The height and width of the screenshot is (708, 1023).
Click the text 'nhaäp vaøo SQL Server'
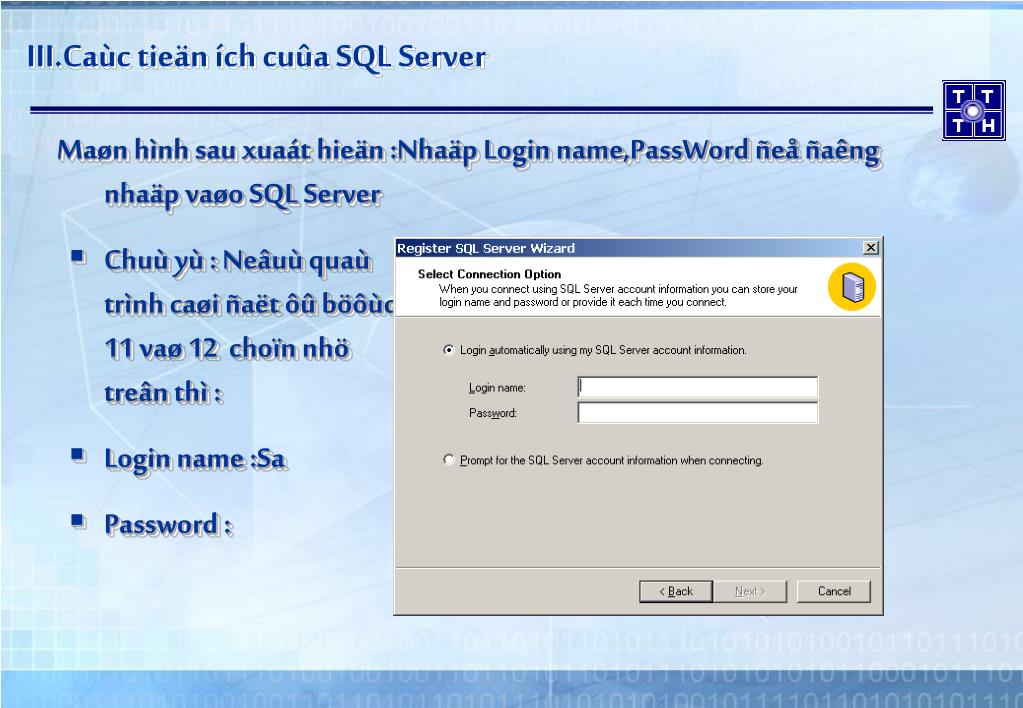[243, 194]
